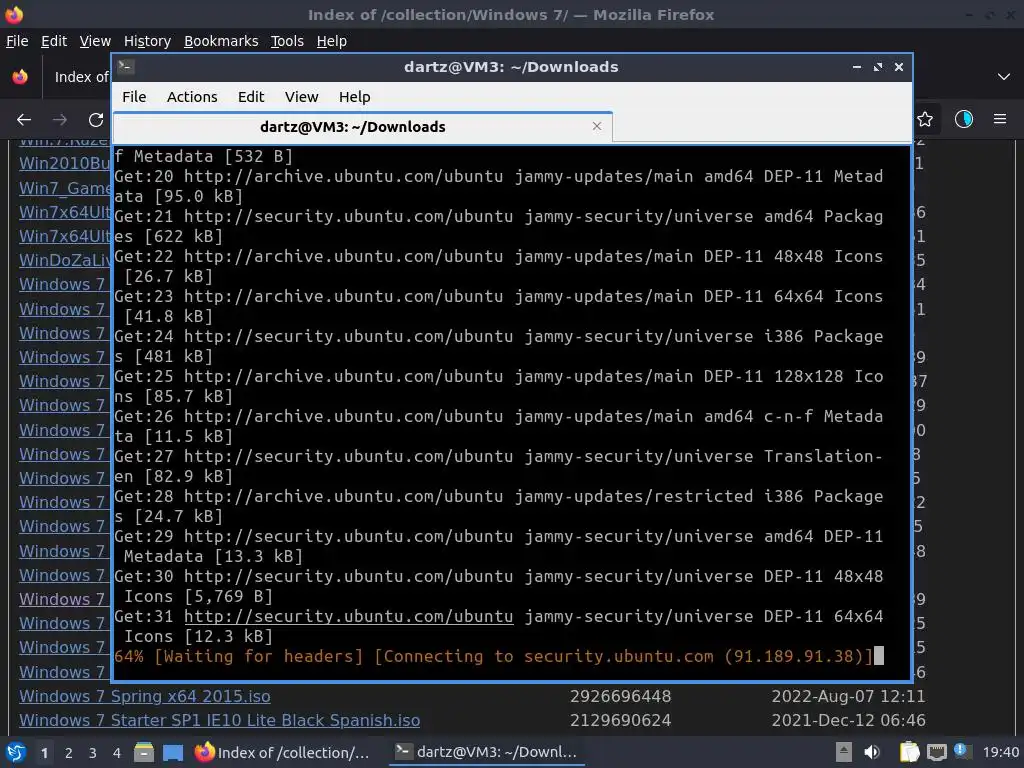Click the Firefox window title bar text
Screen dimensions: 1024x768
[x=511, y=14]
